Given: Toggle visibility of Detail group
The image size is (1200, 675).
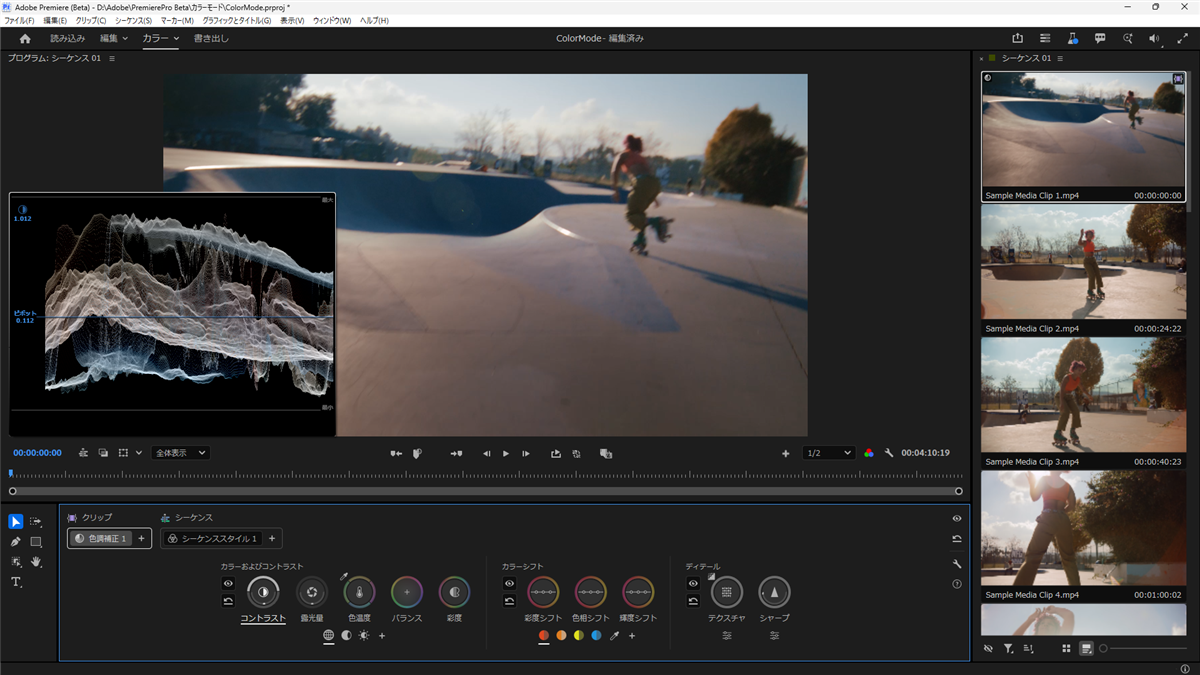Looking at the screenshot, I should (x=693, y=583).
